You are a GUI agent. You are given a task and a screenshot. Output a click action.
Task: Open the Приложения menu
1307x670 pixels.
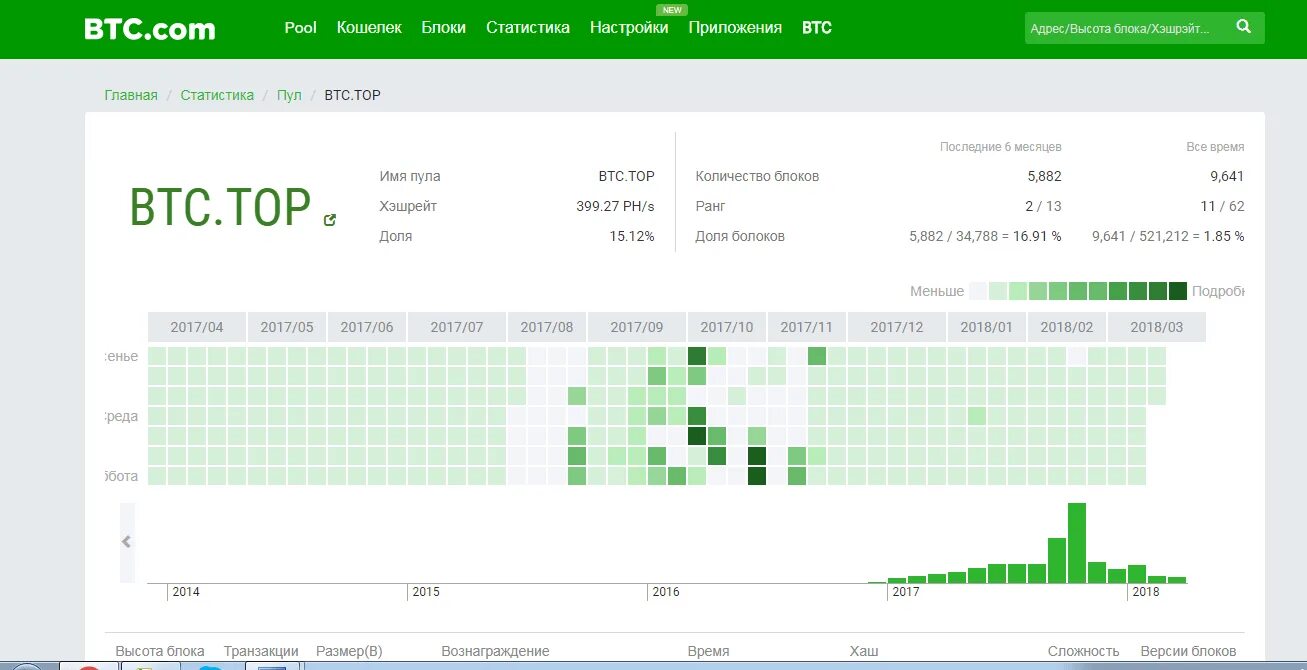pos(735,28)
